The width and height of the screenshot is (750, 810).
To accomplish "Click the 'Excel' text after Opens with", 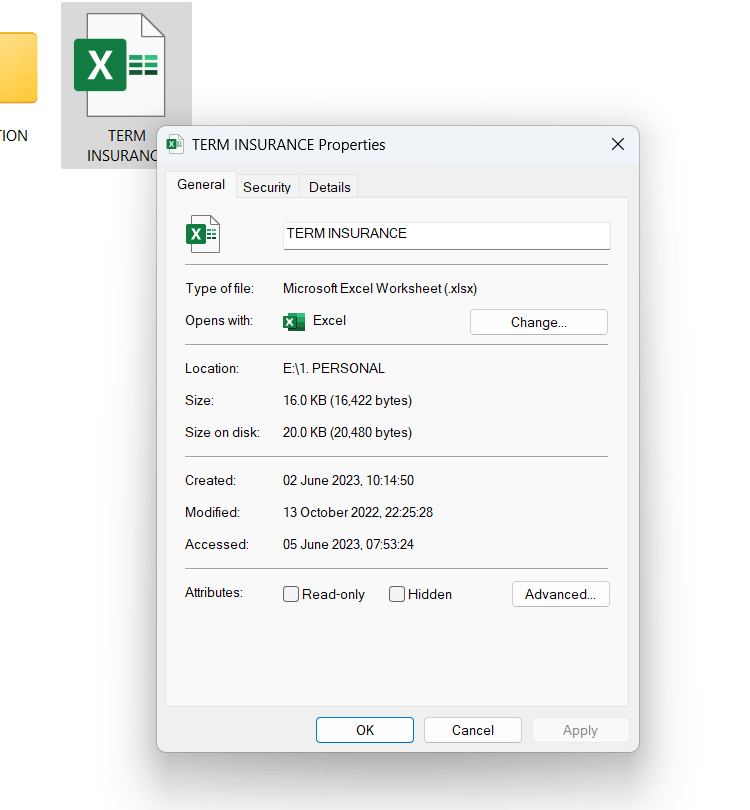I will pos(330,320).
